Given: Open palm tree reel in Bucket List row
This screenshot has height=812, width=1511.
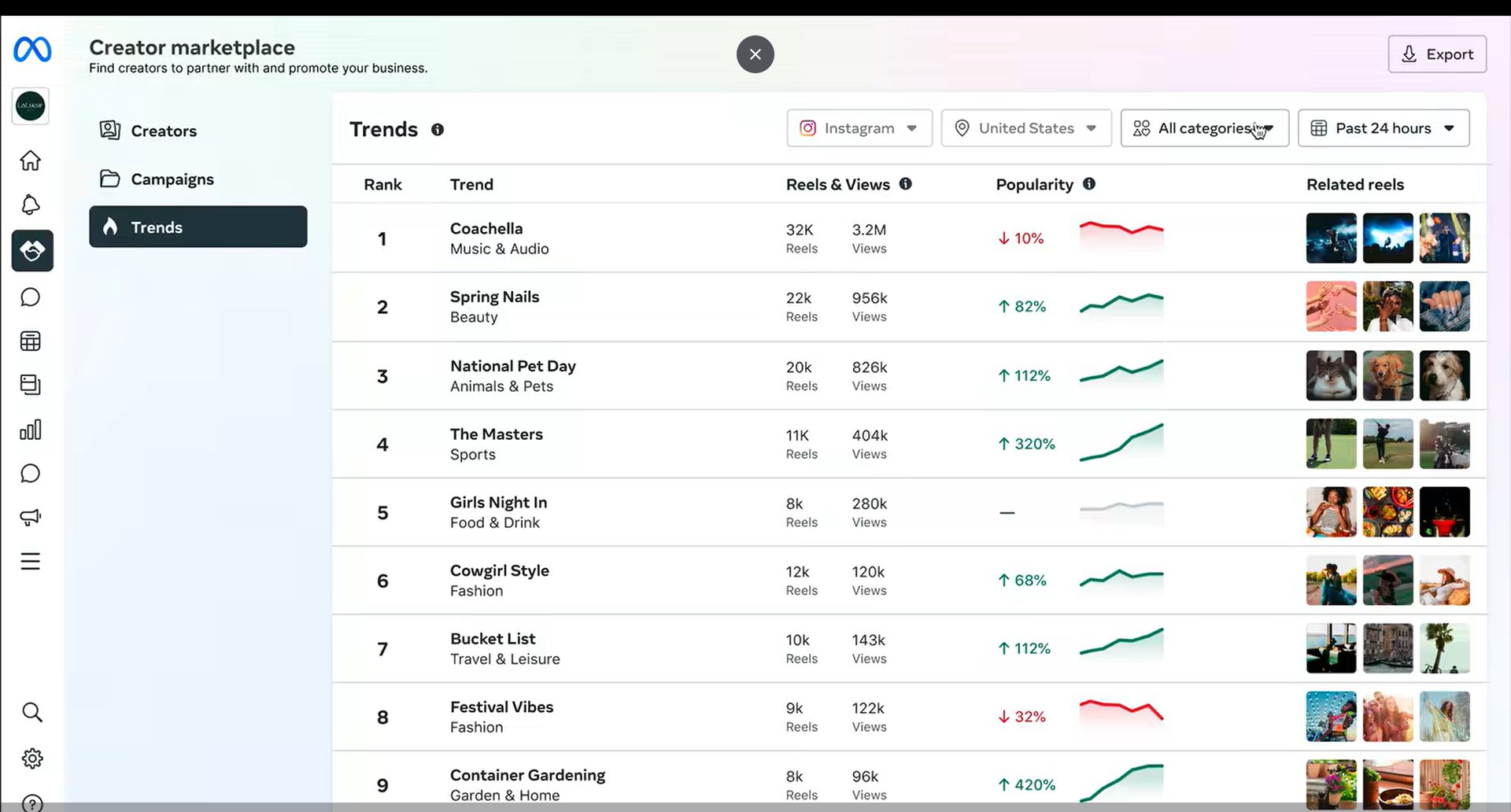Looking at the screenshot, I should 1445,648.
